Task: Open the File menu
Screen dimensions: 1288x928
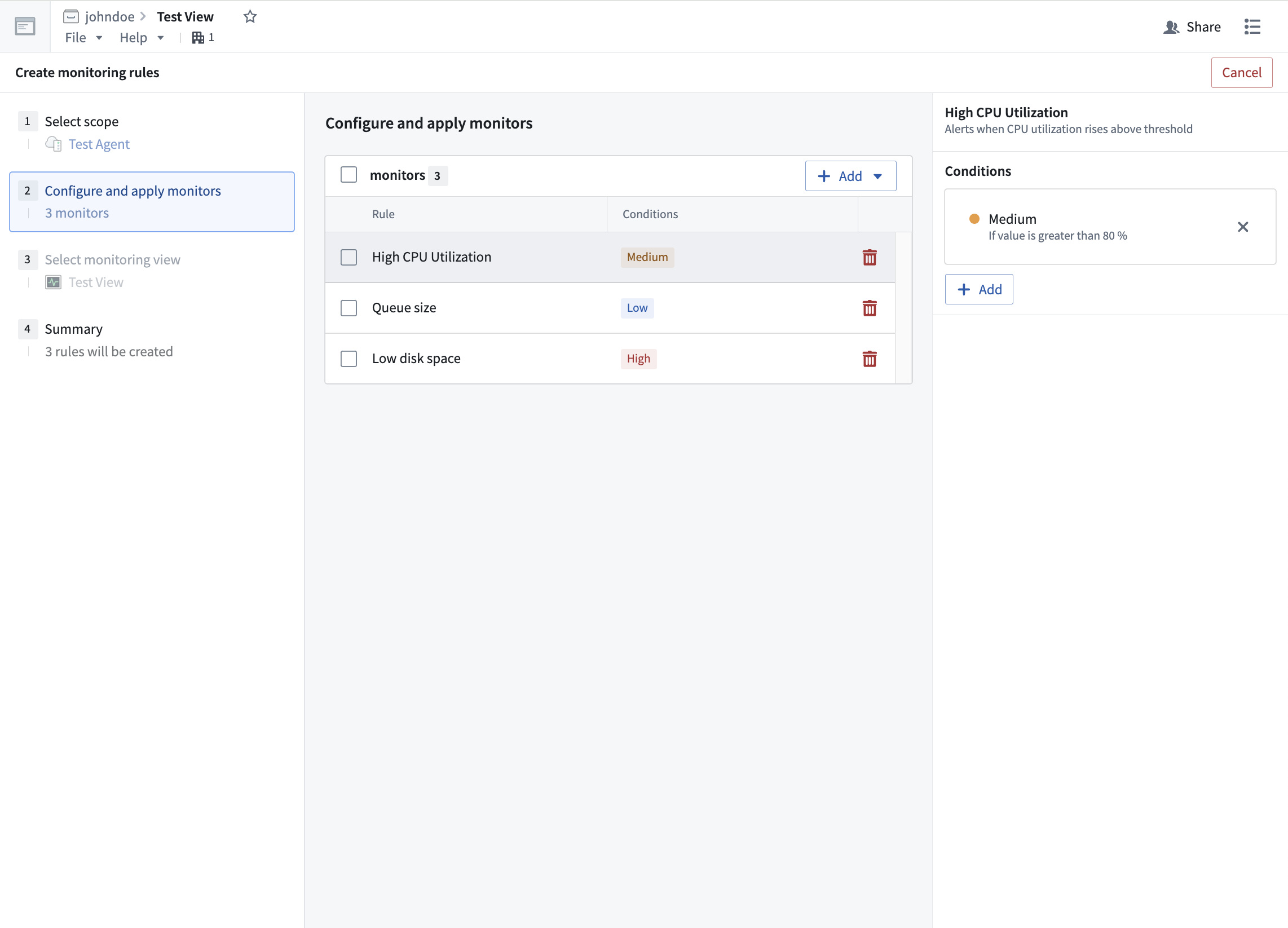Action: 83,37
